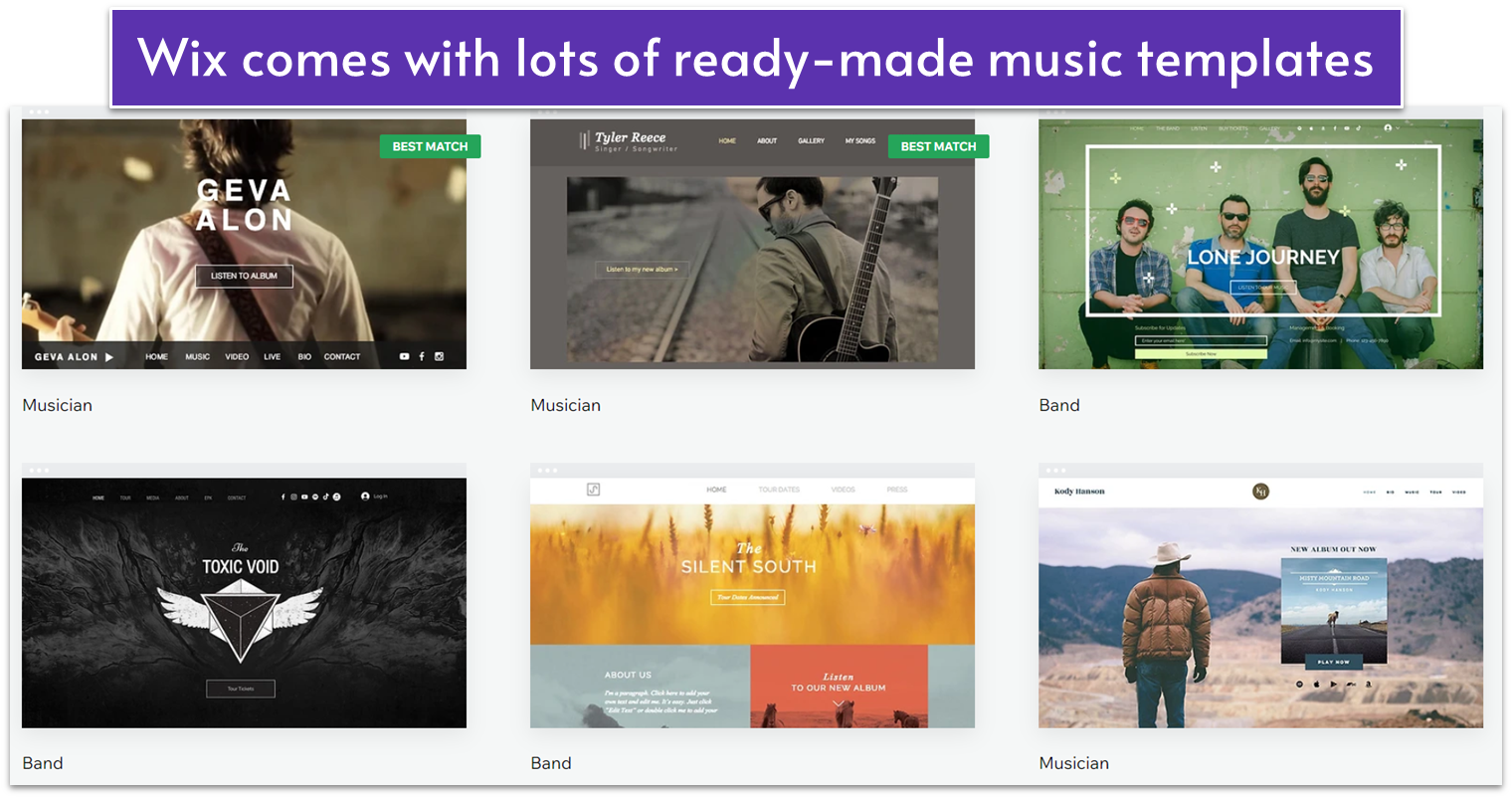This screenshot has height=798, width=1512.
Task: Select TOUR DATES in Silent South menu
Action: pyautogui.click(x=779, y=490)
